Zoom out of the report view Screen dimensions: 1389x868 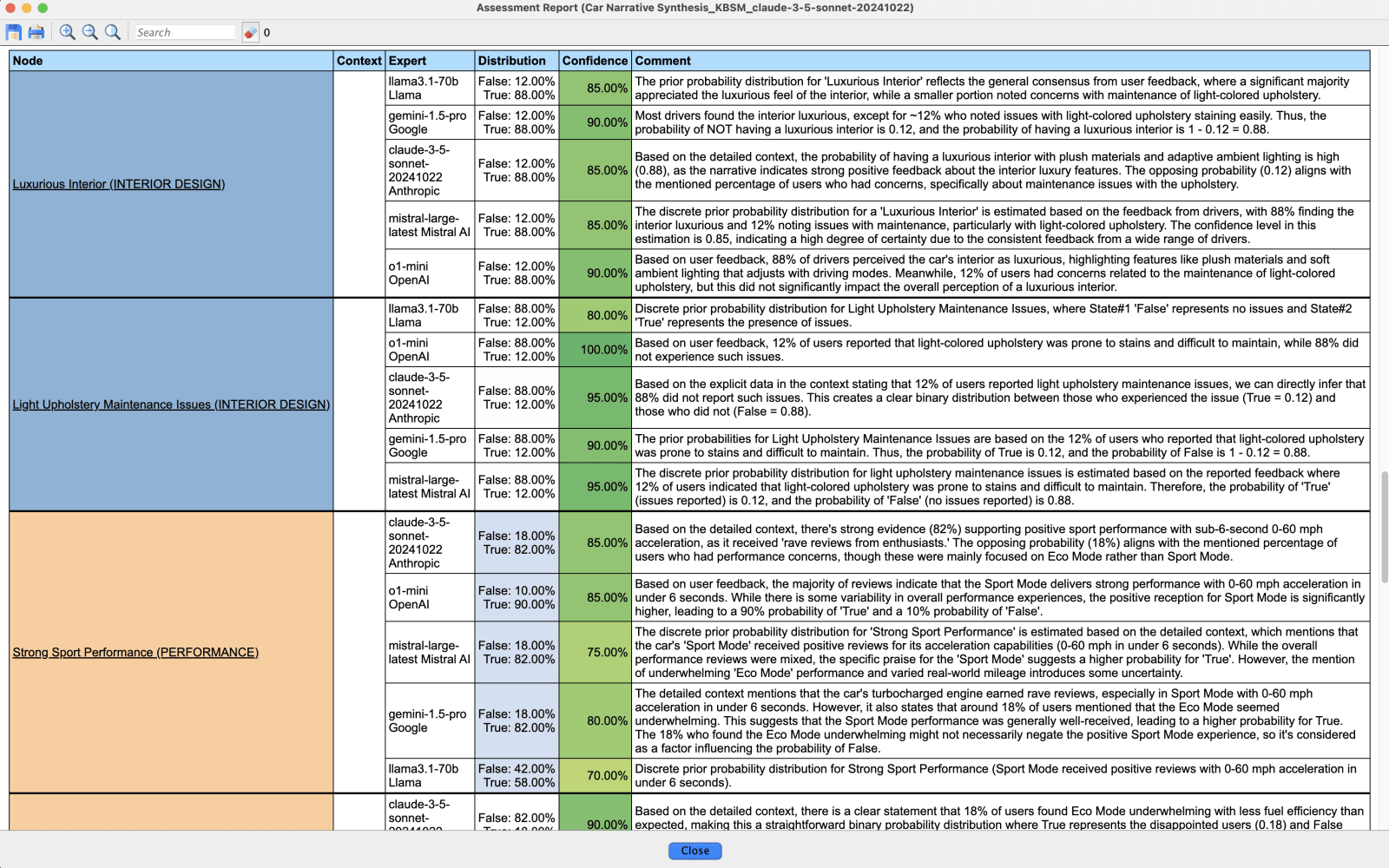(x=89, y=31)
